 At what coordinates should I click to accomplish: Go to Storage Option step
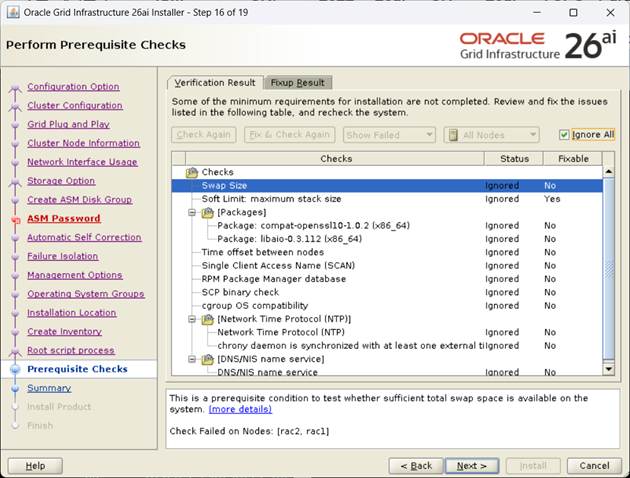61,181
